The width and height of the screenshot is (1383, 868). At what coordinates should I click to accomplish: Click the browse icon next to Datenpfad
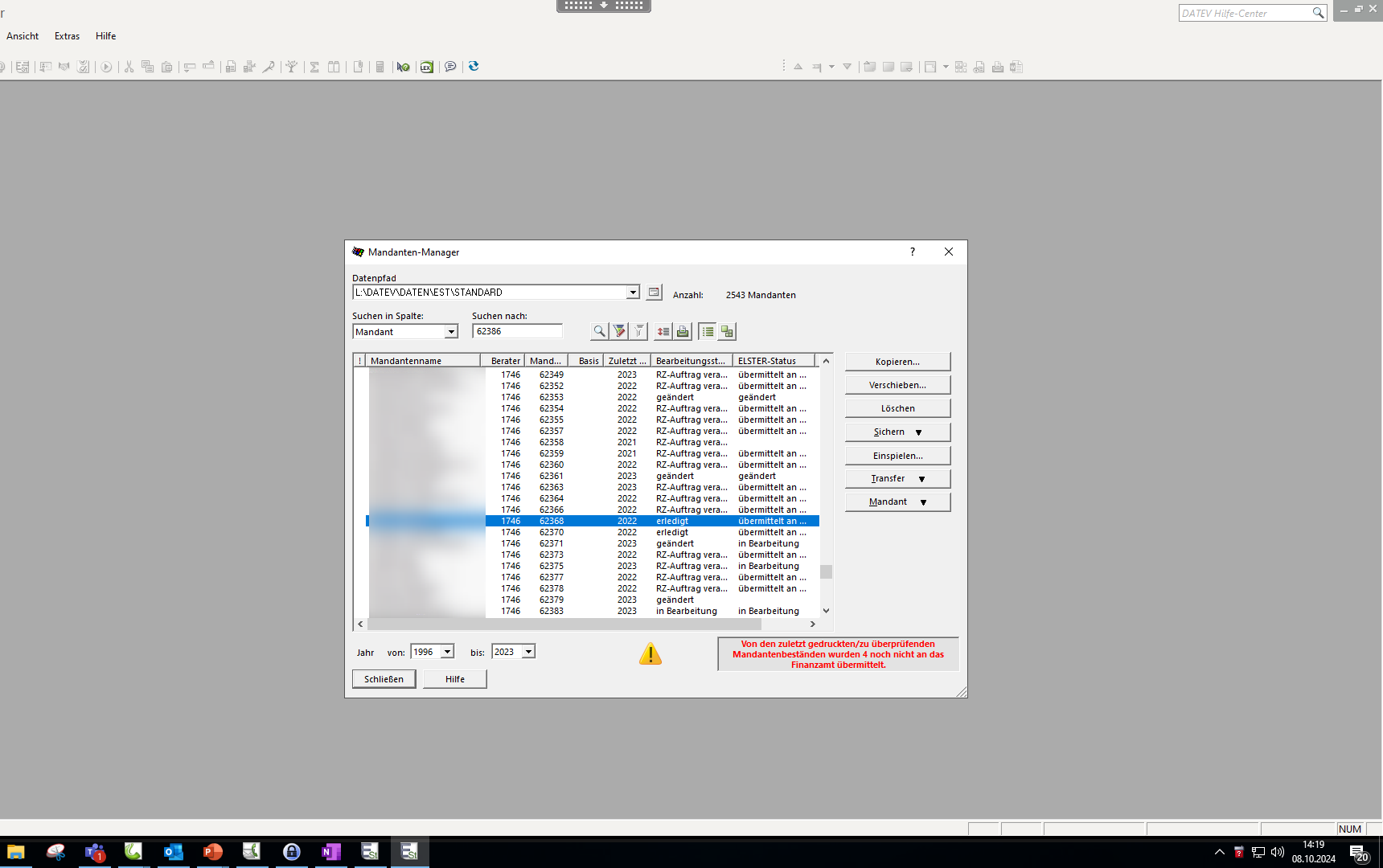pos(655,293)
